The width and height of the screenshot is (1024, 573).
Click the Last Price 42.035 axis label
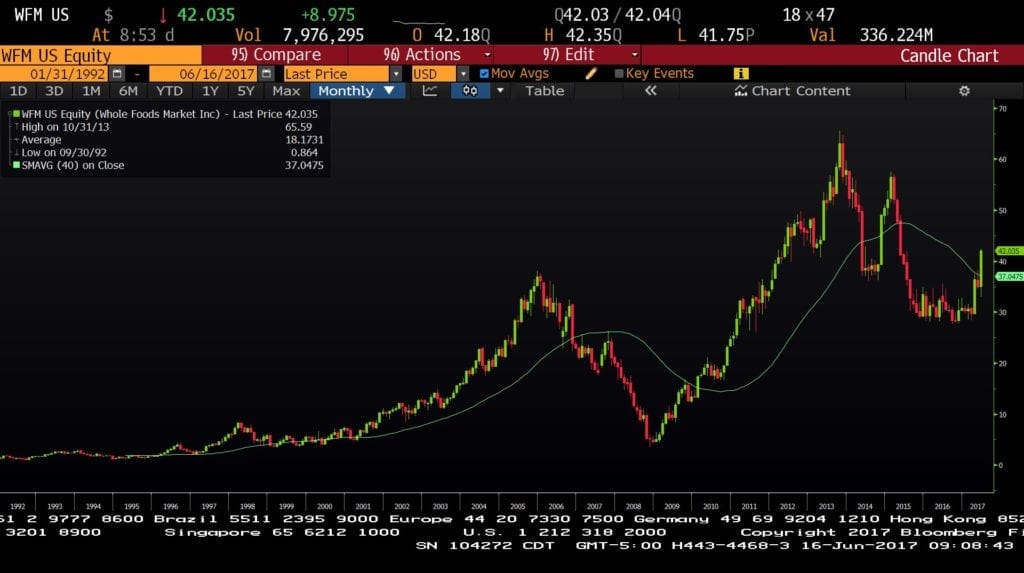pyautogui.click(x=1009, y=251)
